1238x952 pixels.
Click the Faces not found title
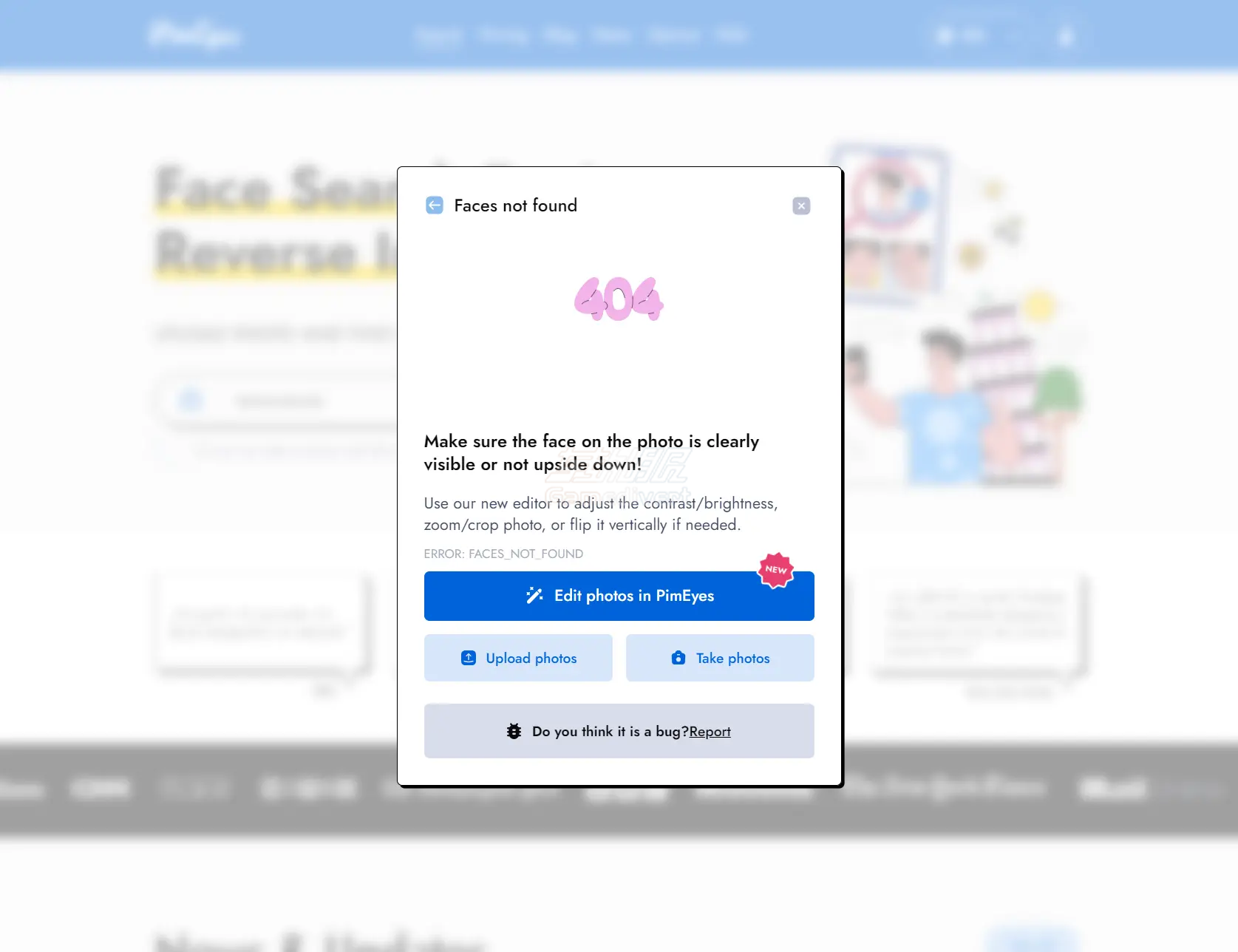(x=516, y=205)
